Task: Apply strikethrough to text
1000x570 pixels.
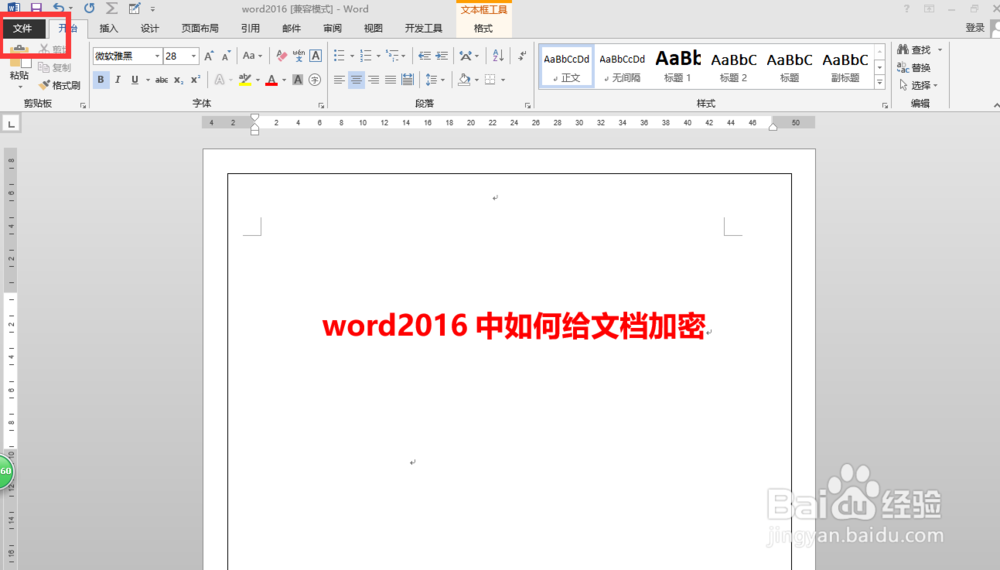Action: click(161, 80)
